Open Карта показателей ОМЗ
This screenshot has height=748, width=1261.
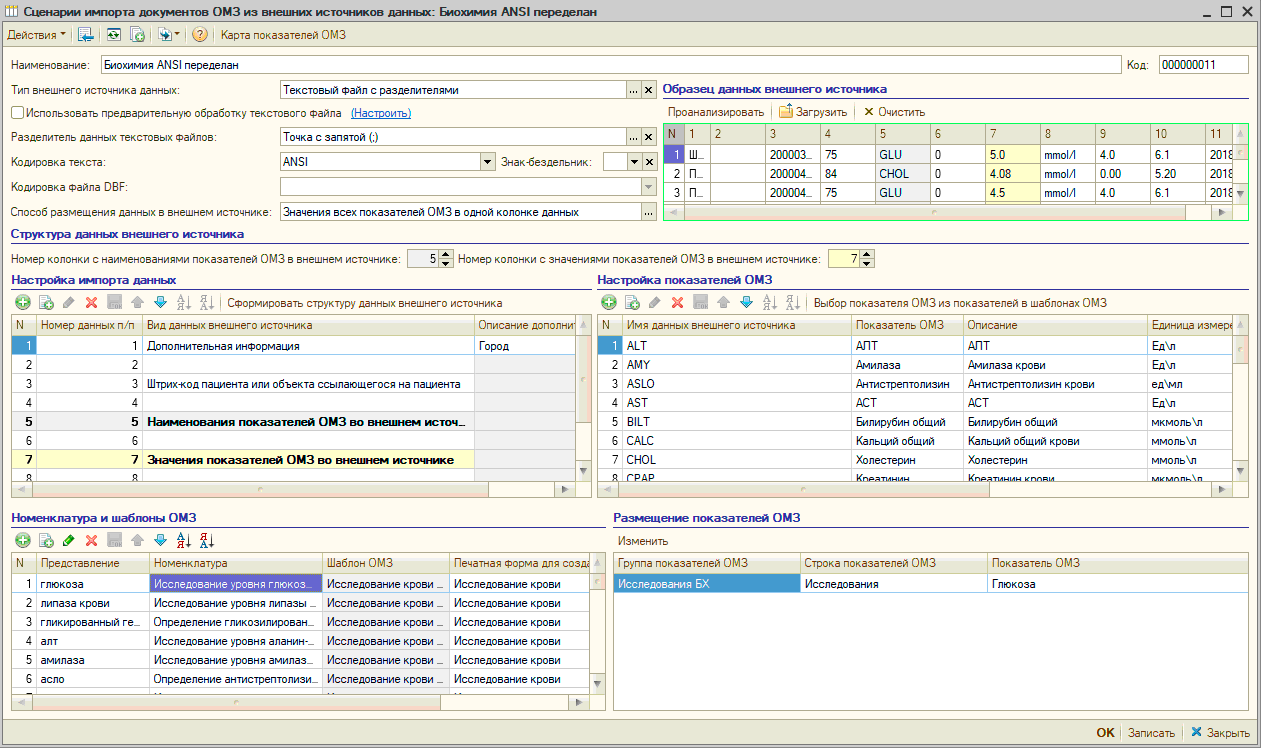[283, 35]
